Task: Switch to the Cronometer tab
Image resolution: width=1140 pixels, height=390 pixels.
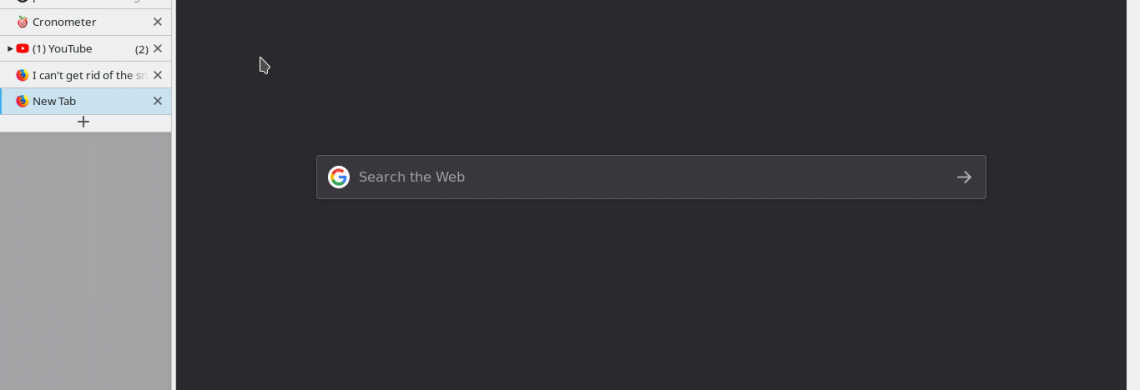Action: pyautogui.click(x=86, y=22)
